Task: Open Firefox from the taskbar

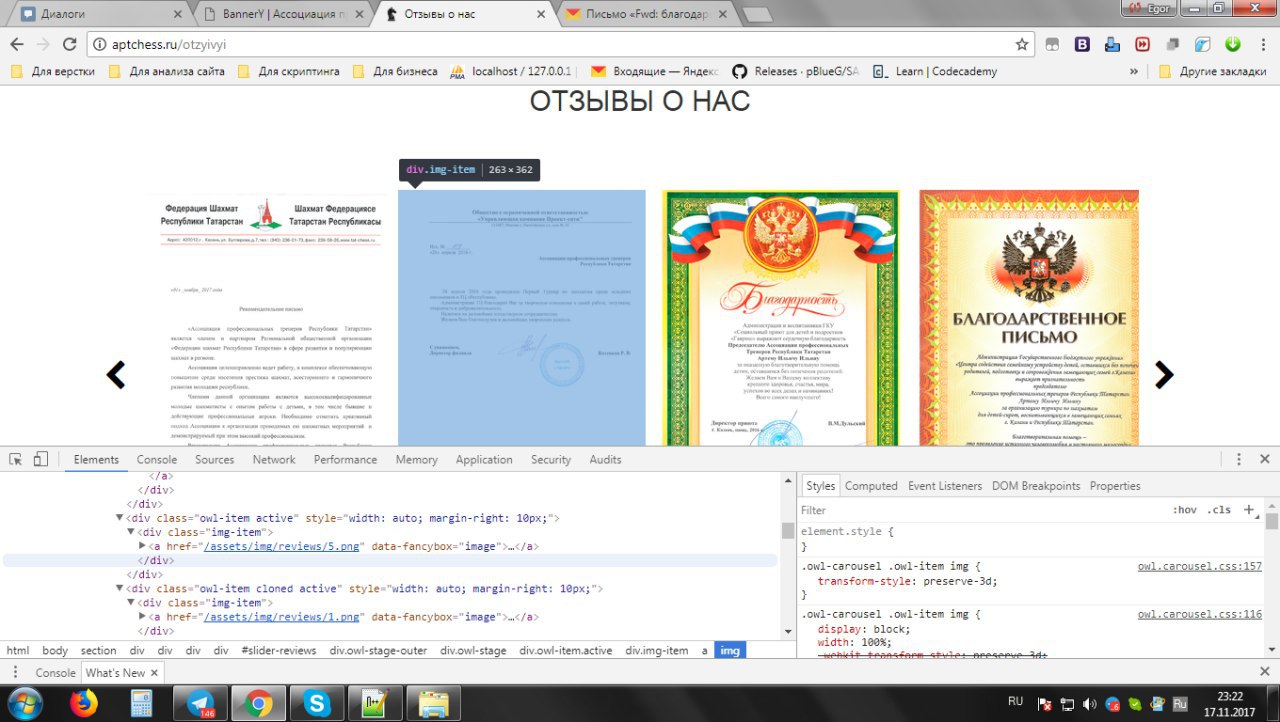Action: (84, 703)
